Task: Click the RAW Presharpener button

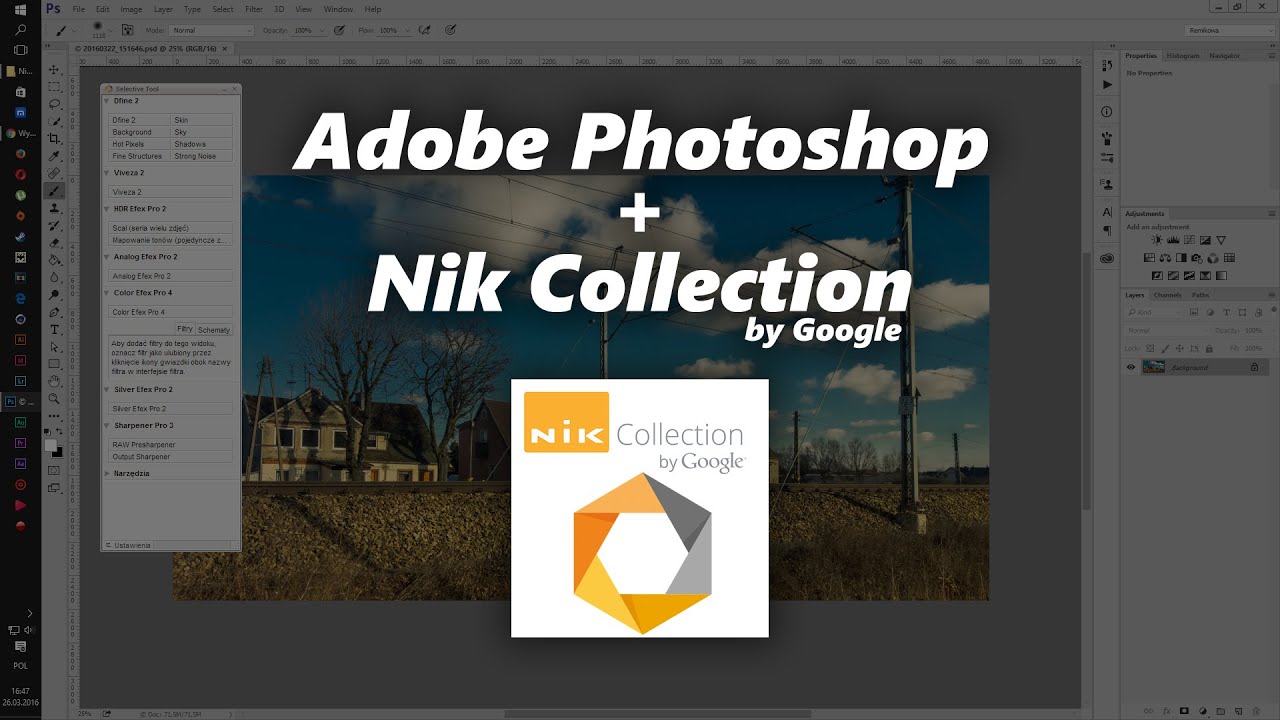Action: [170, 444]
